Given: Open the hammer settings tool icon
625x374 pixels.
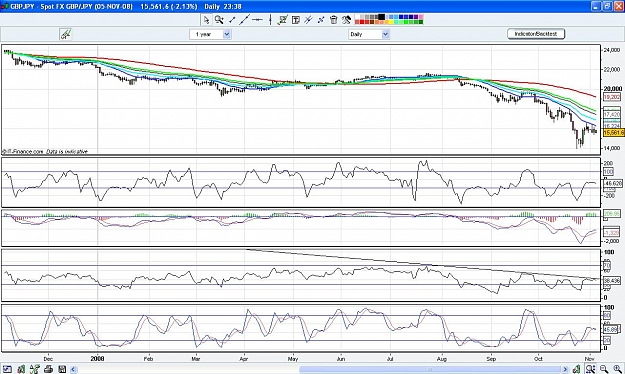Looking at the screenshot, I should tap(346, 20).
